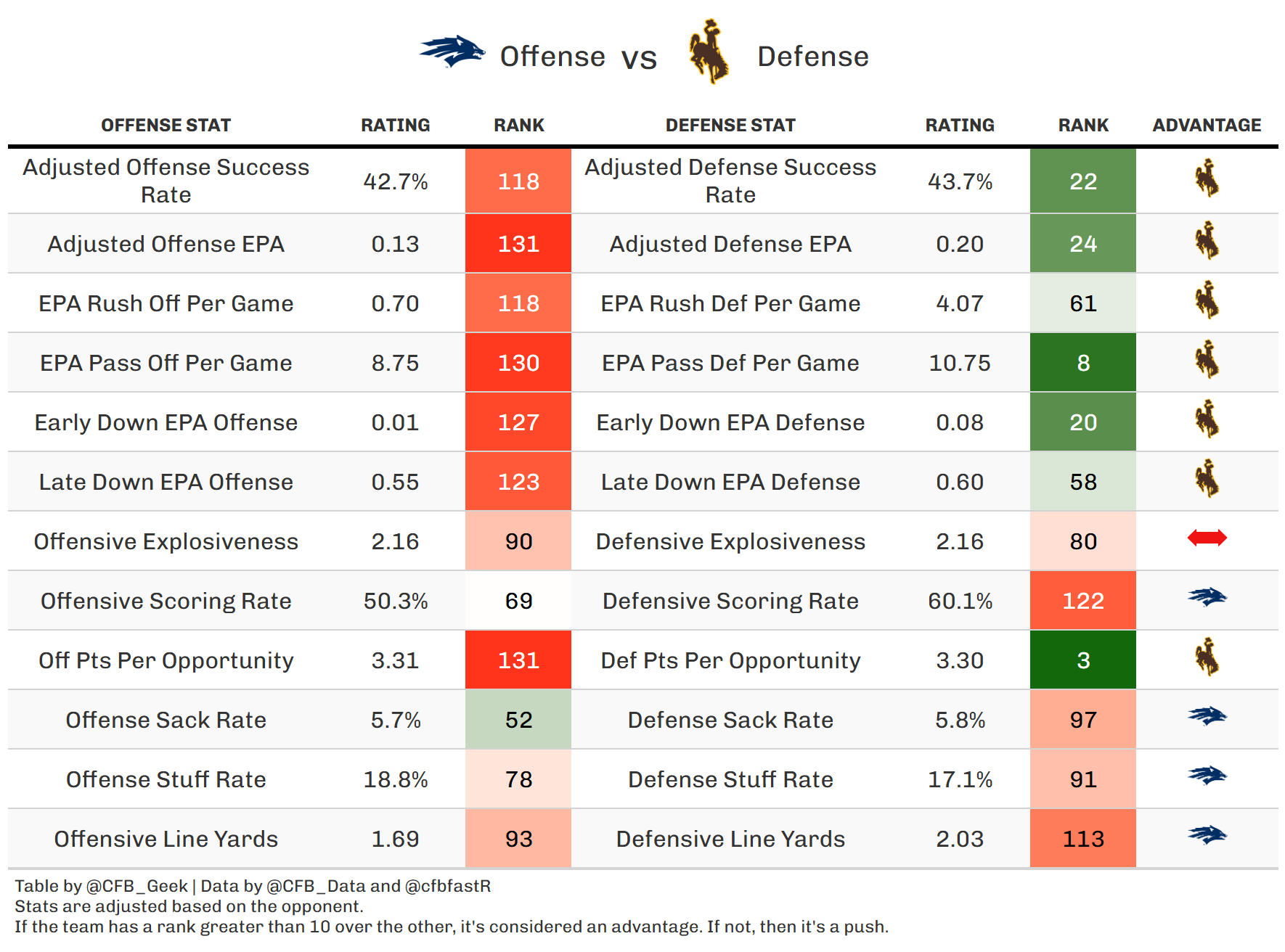Click the red double-arrow push icon
The width and height of the screenshot is (1285, 952).
point(1207,538)
